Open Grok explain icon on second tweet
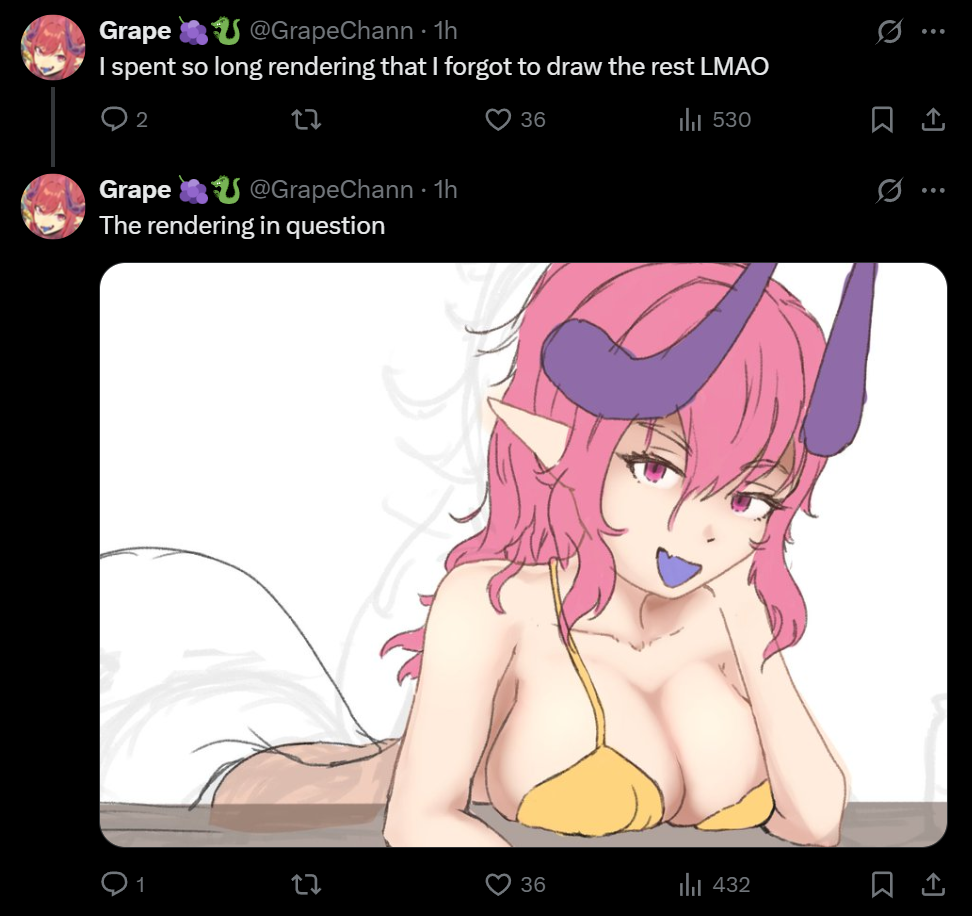 (889, 190)
